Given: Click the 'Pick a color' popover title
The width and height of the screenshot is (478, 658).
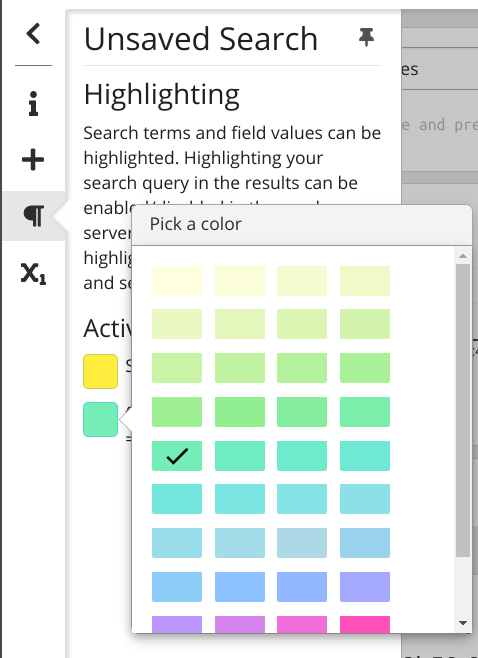Looking at the screenshot, I should (x=196, y=224).
